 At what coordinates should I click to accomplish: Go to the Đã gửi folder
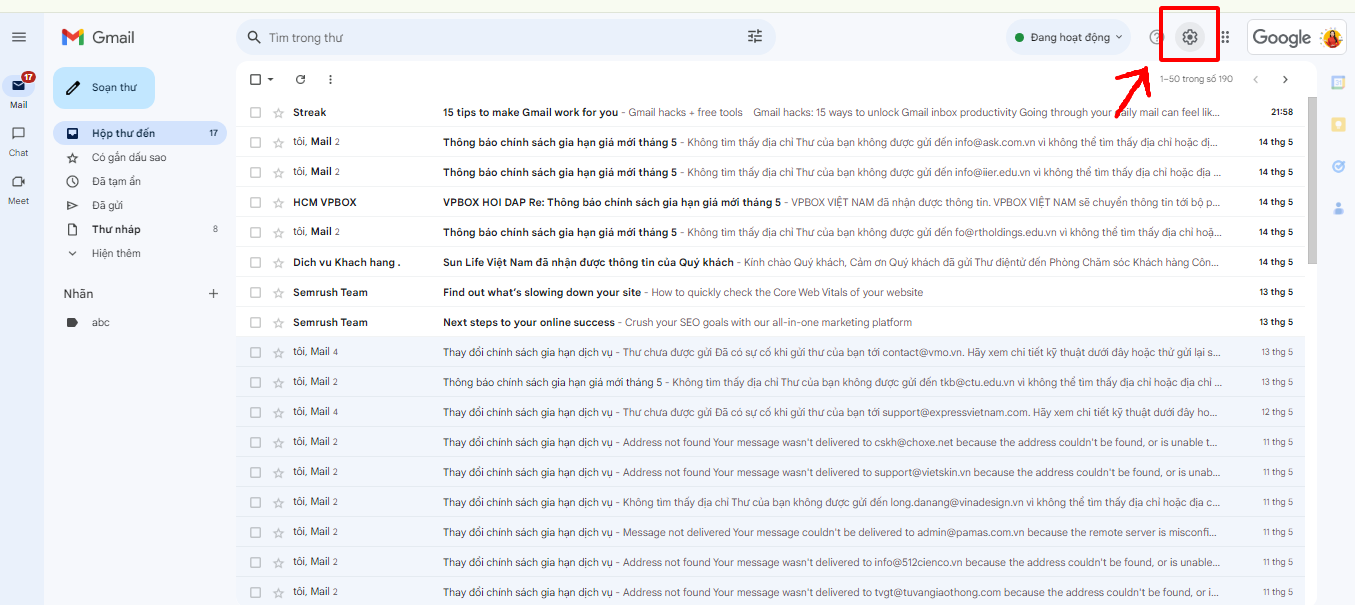[x=106, y=206]
